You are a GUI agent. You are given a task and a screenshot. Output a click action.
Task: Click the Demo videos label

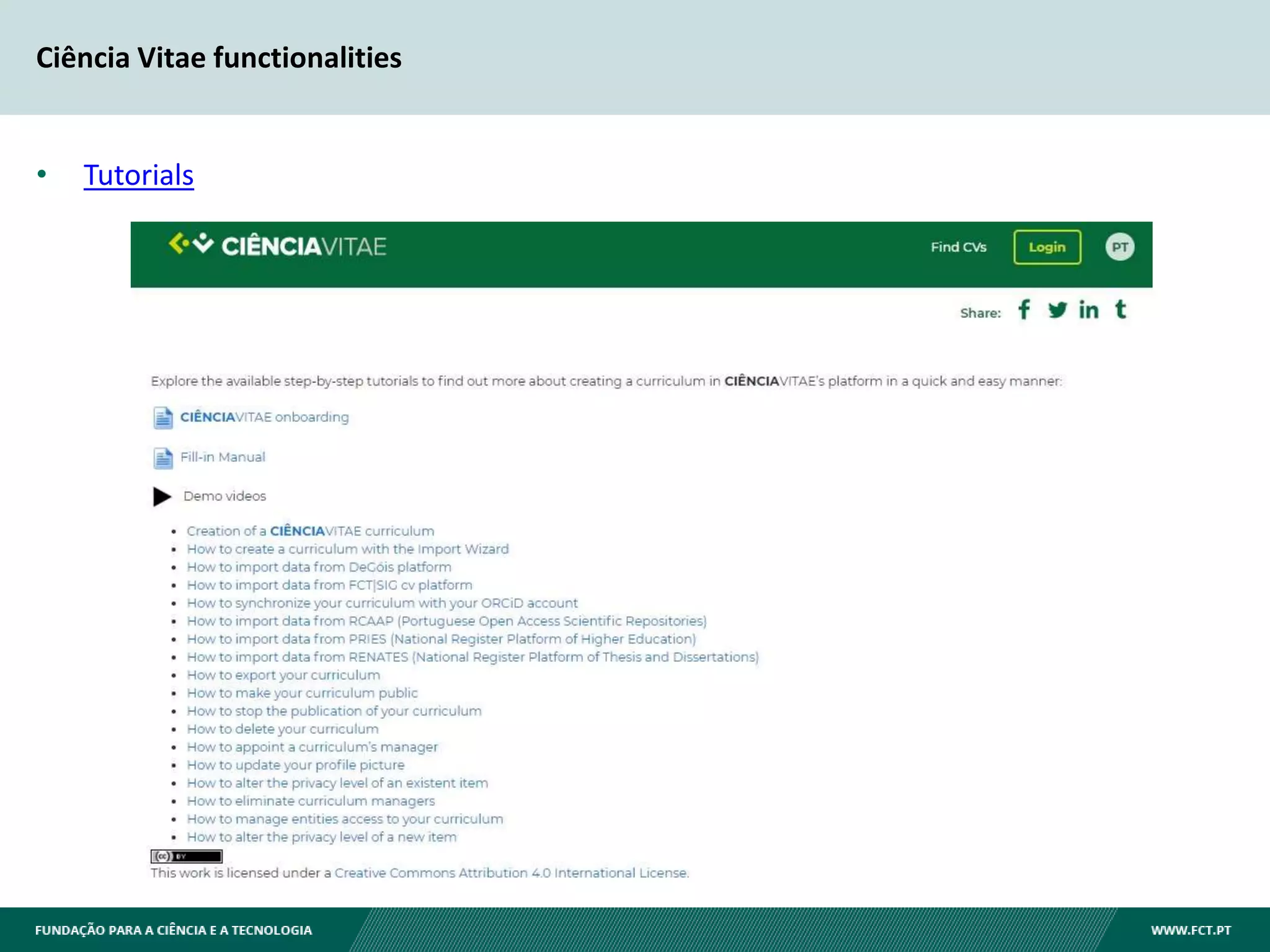tap(224, 496)
